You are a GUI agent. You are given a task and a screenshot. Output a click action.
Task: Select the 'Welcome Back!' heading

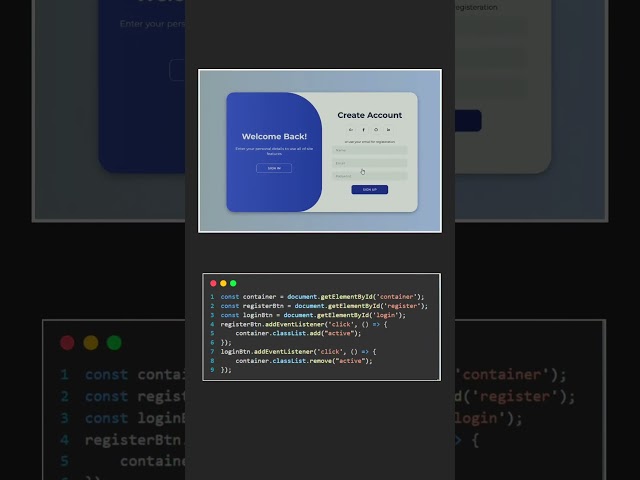(274, 136)
